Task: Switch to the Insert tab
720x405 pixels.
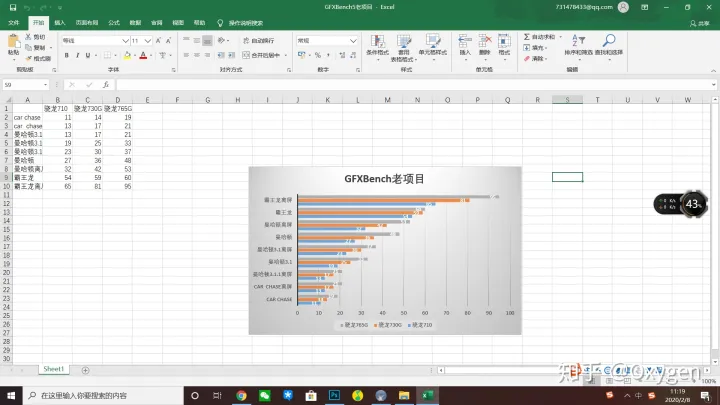Action: pos(60,23)
